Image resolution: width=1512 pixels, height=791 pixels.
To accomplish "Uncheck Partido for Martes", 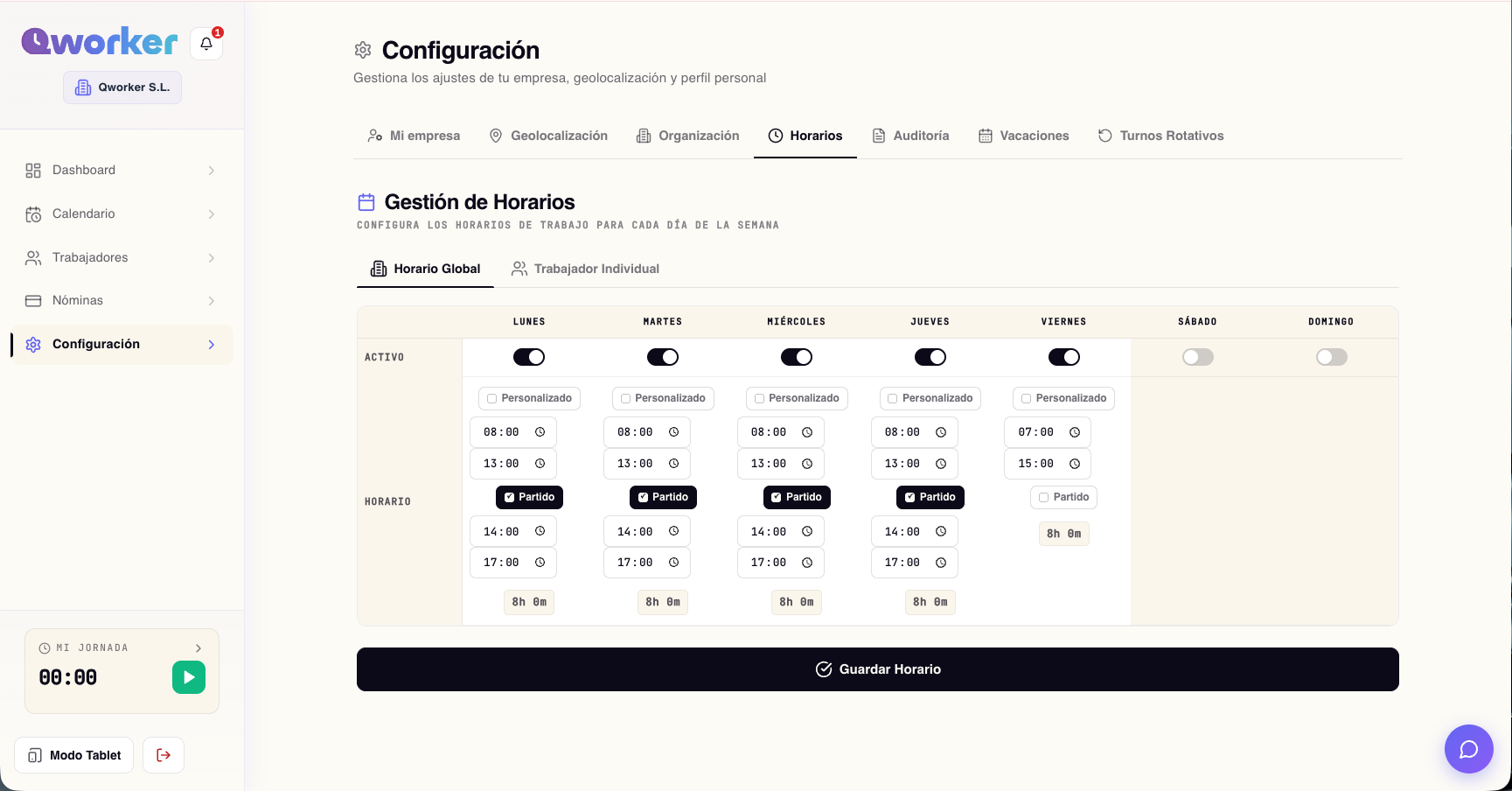I will (x=644, y=497).
